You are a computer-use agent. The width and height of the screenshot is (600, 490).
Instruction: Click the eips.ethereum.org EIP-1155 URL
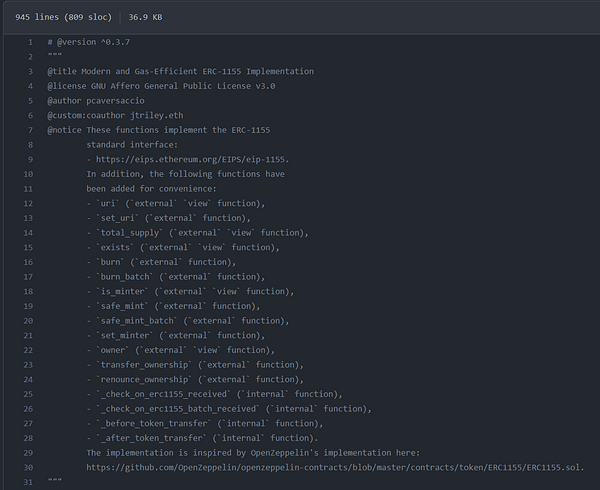pyautogui.click(x=192, y=160)
